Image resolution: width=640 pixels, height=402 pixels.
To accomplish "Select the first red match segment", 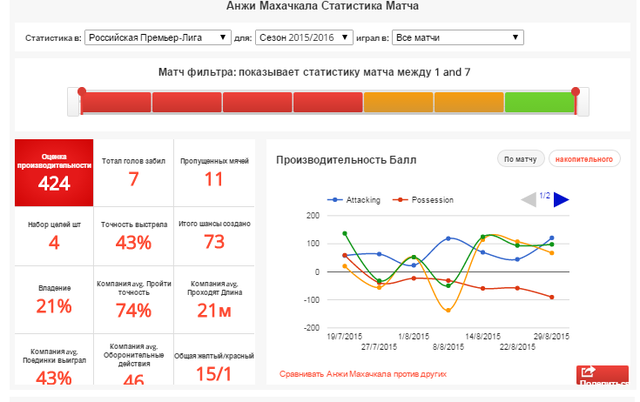I will (x=116, y=102).
